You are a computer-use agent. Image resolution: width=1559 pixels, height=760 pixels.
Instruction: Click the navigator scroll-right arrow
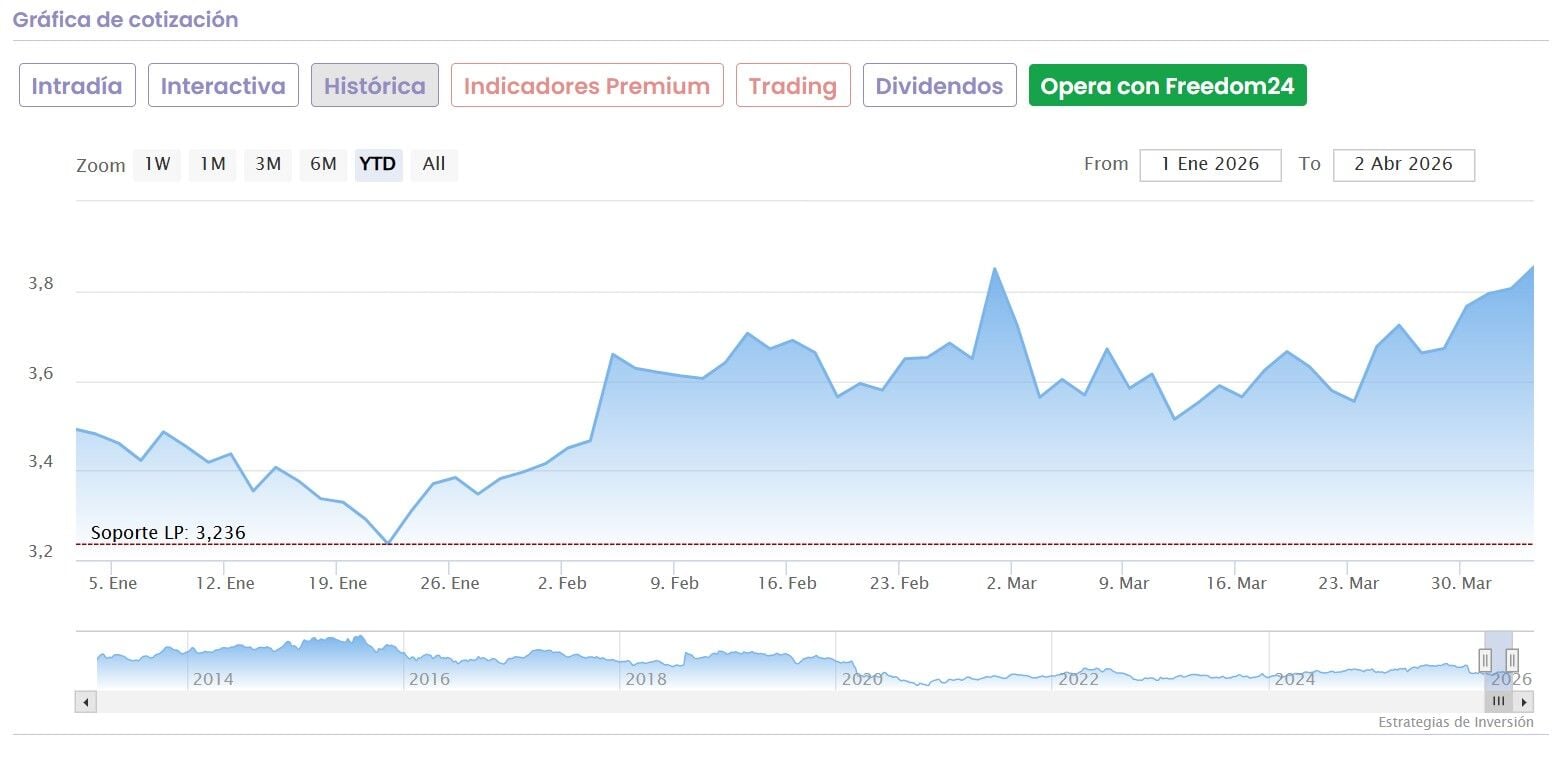(1524, 702)
